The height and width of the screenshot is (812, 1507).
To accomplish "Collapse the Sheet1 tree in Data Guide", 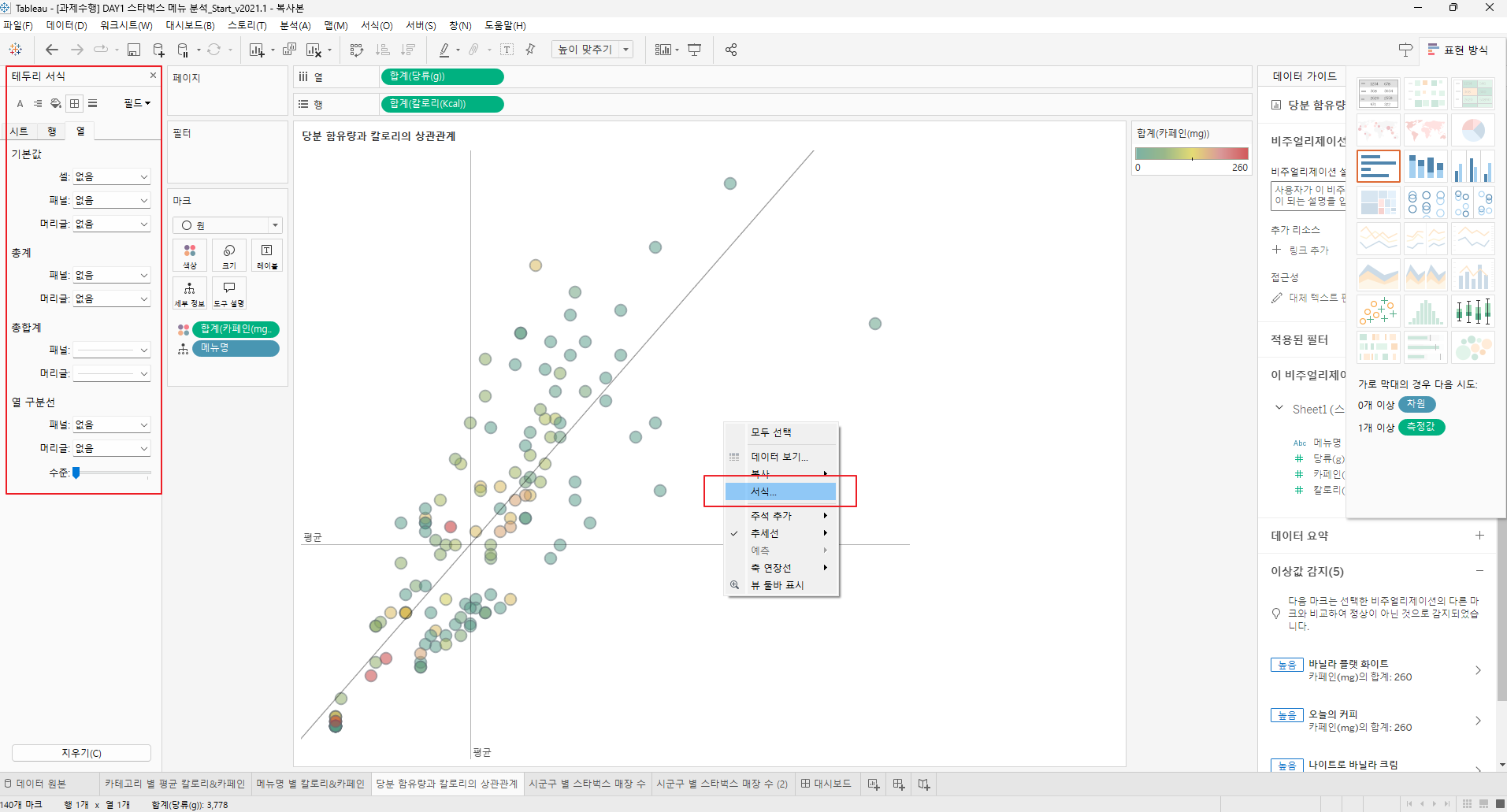I will pyautogui.click(x=1279, y=408).
